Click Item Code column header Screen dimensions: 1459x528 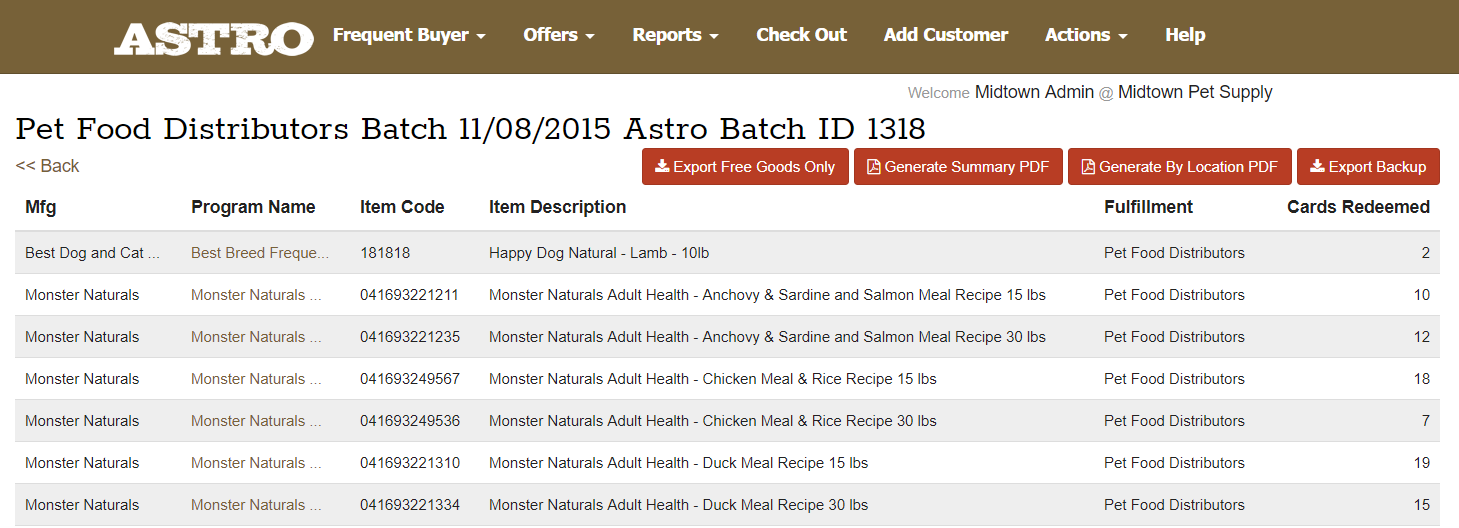(402, 207)
